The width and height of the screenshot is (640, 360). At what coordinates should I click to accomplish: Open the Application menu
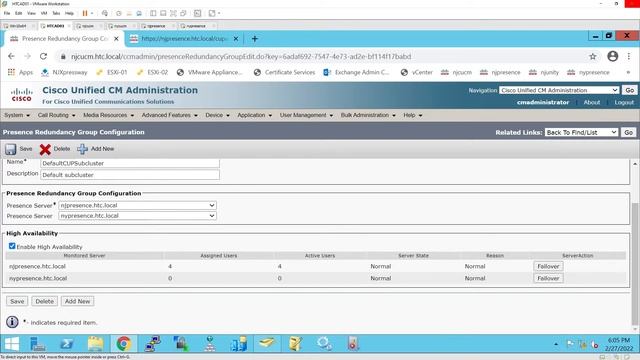coord(254,115)
